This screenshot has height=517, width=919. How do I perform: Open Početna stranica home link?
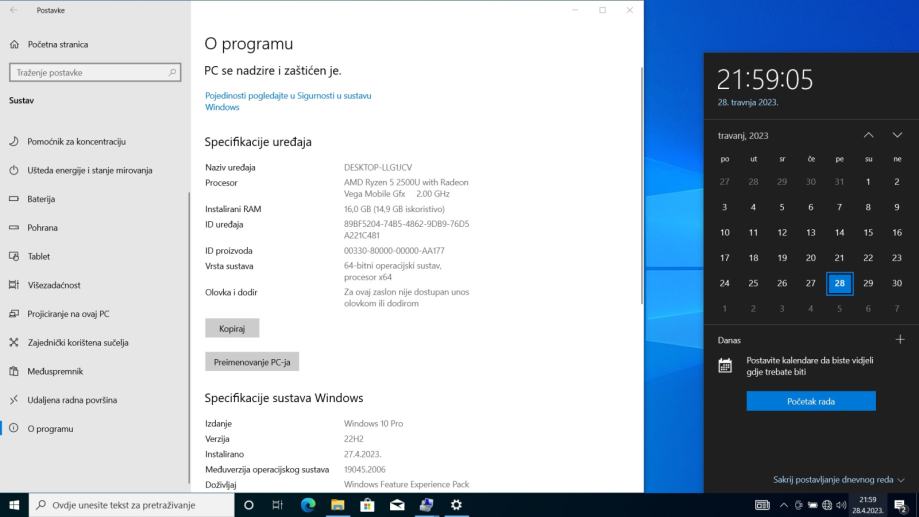57,45
